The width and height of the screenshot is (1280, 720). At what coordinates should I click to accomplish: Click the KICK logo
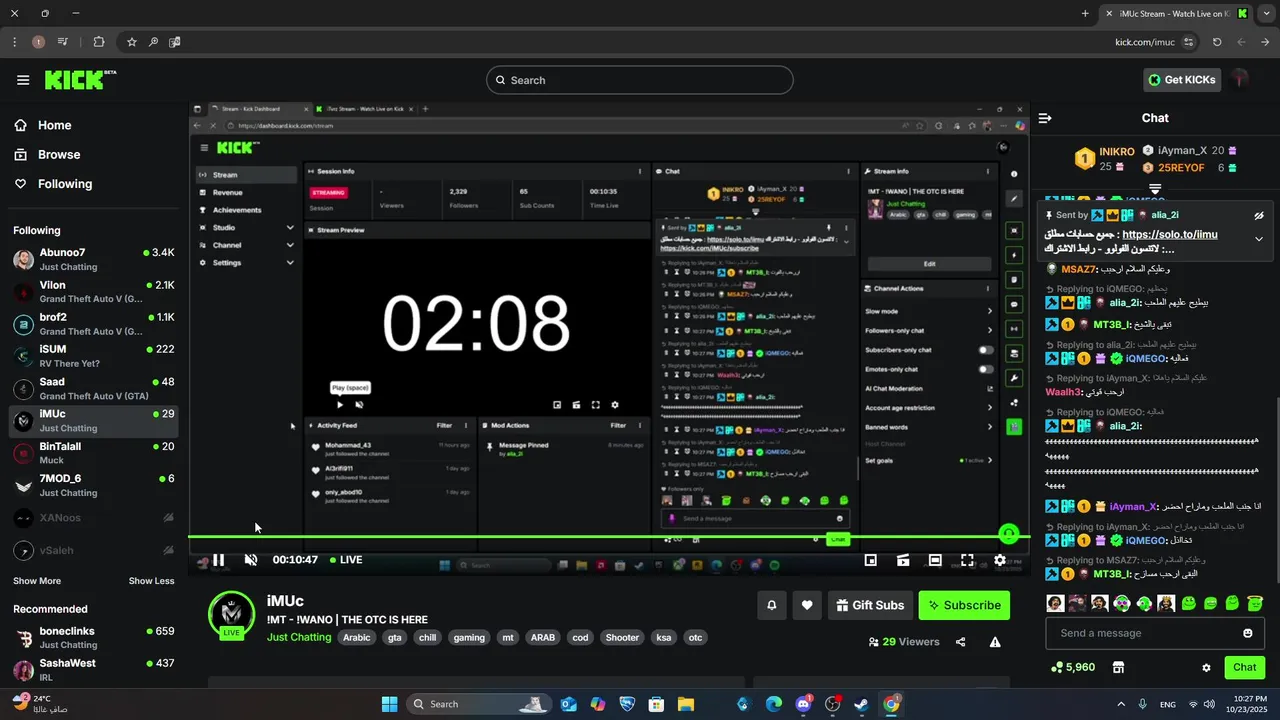[x=79, y=80]
